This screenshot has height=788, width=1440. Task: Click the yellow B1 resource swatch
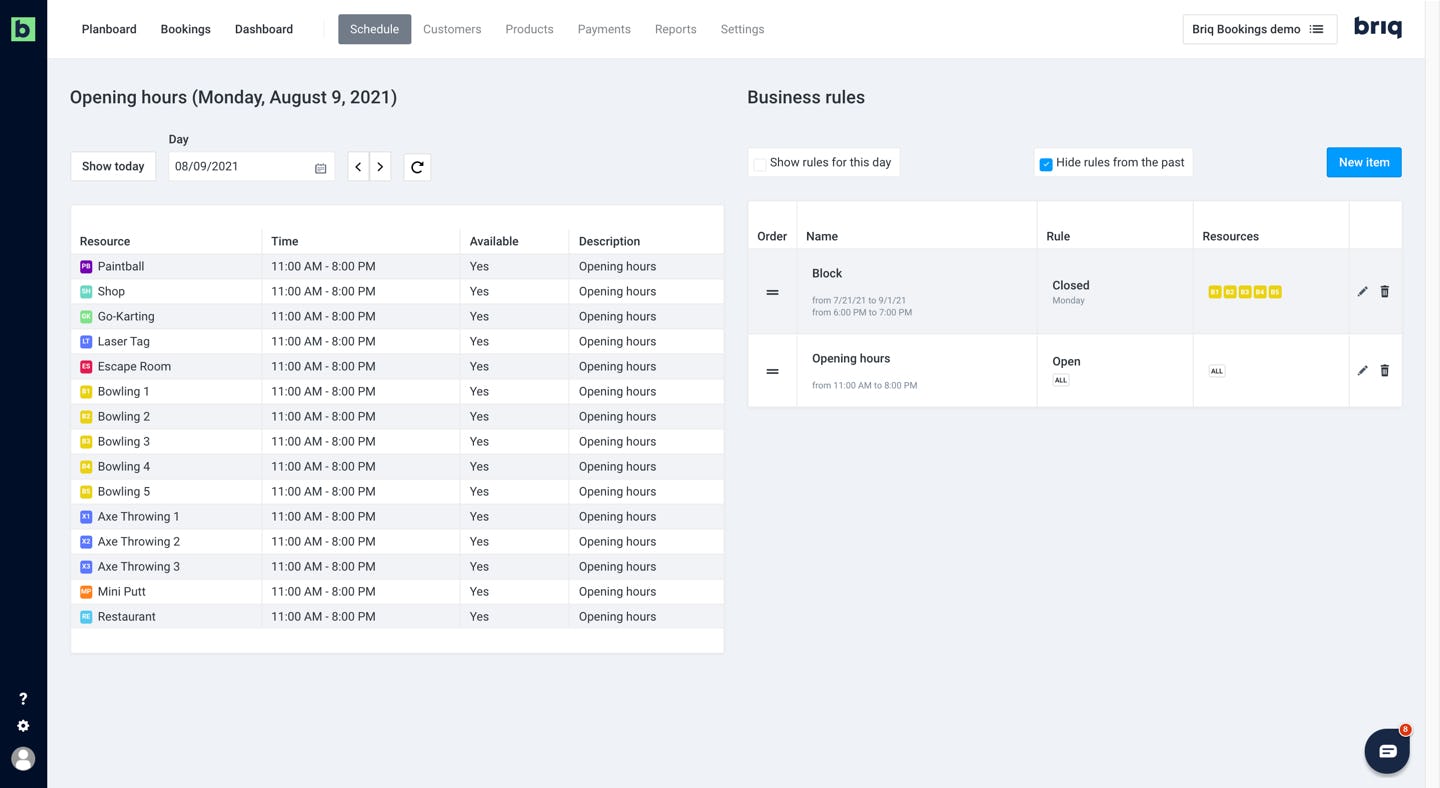pyautogui.click(x=1215, y=291)
